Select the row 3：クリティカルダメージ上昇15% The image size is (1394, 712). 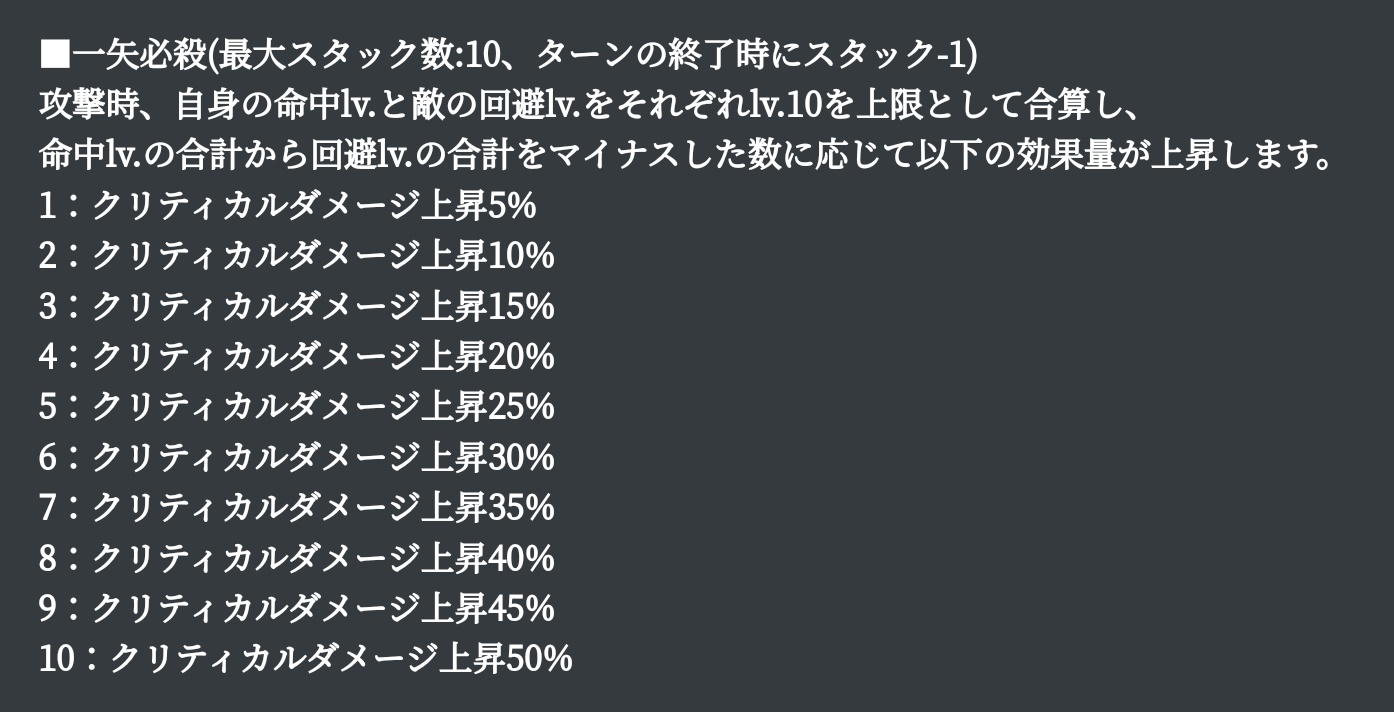click(296, 306)
